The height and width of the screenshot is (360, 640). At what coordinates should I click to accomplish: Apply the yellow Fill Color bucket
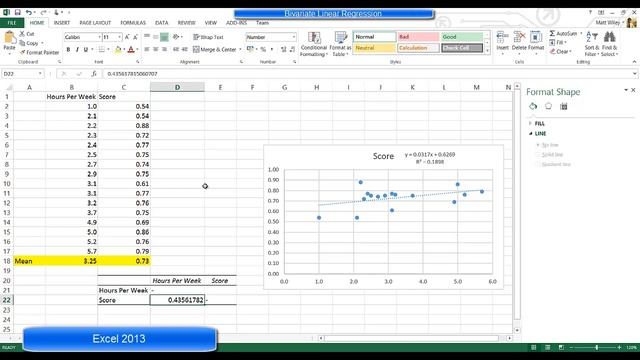[118, 50]
